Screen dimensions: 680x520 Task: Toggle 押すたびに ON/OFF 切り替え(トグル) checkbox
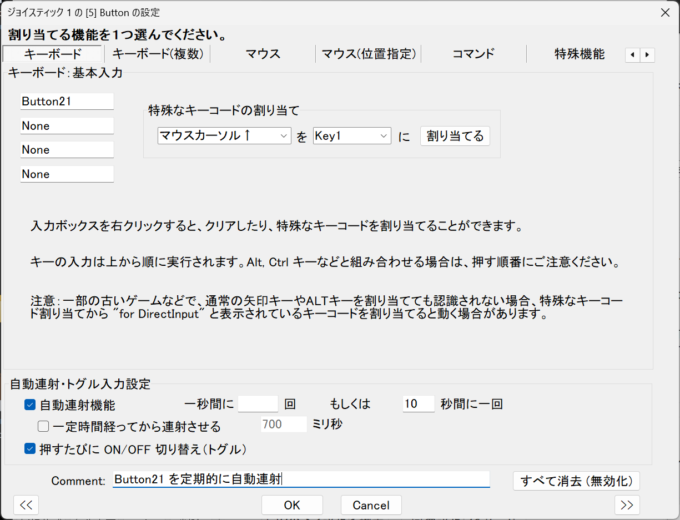point(30,449)
